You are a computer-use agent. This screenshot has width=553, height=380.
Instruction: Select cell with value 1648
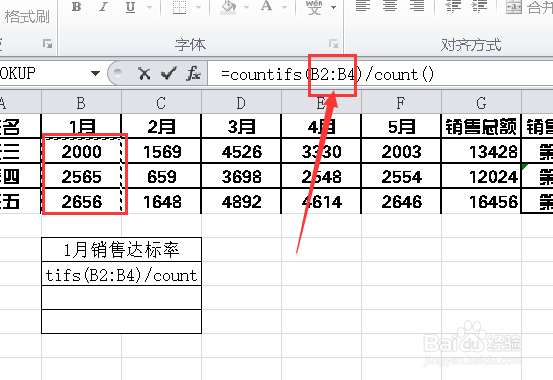click(x=161, y=201)
